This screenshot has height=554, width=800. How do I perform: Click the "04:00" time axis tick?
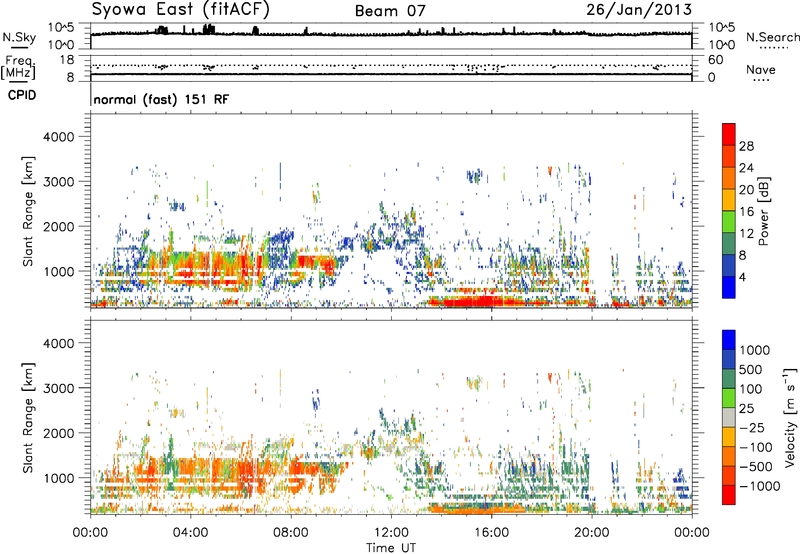click(190, 533)
